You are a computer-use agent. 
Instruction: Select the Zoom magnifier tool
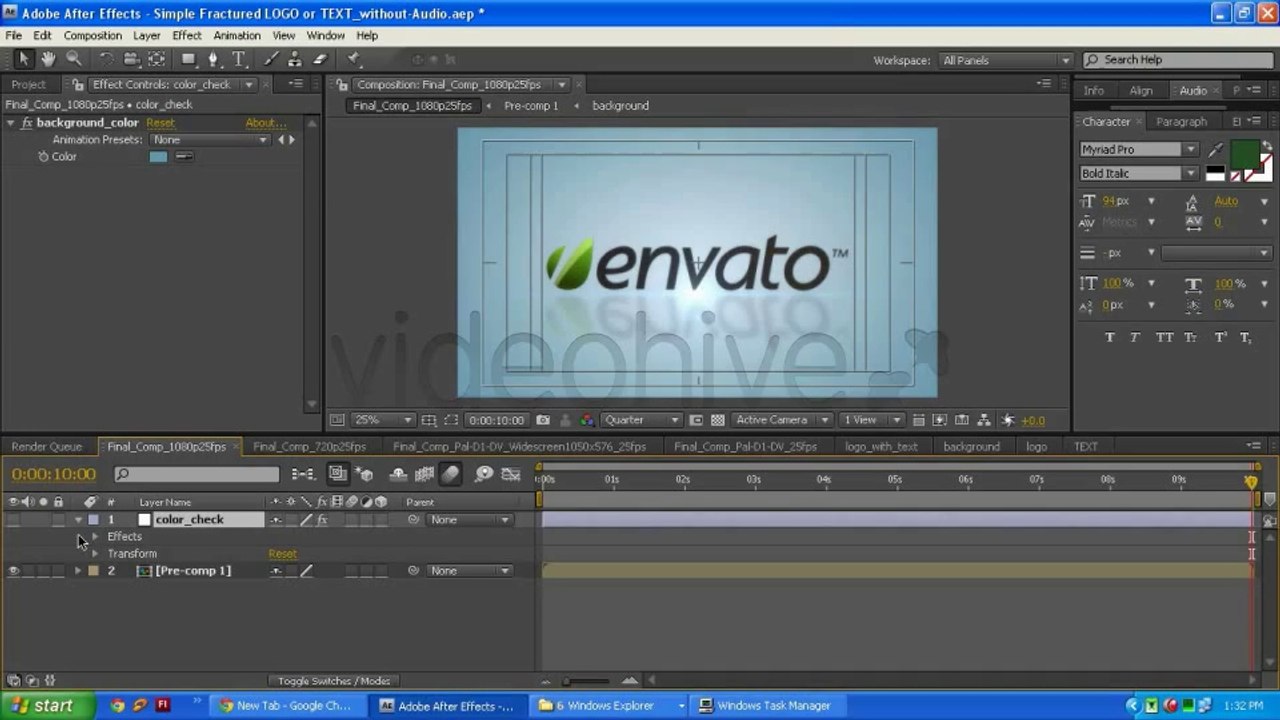click(x=74, y=60)
